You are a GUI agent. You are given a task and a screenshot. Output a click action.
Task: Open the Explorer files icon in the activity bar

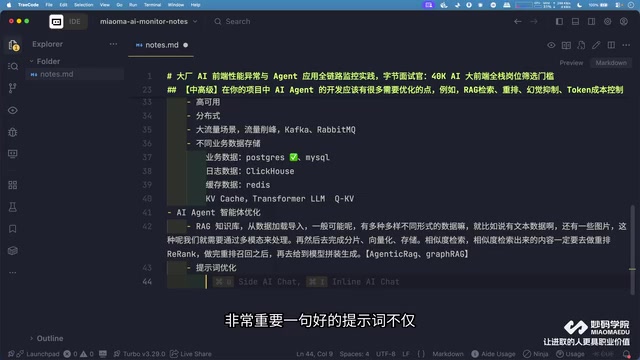pos(13,44)
